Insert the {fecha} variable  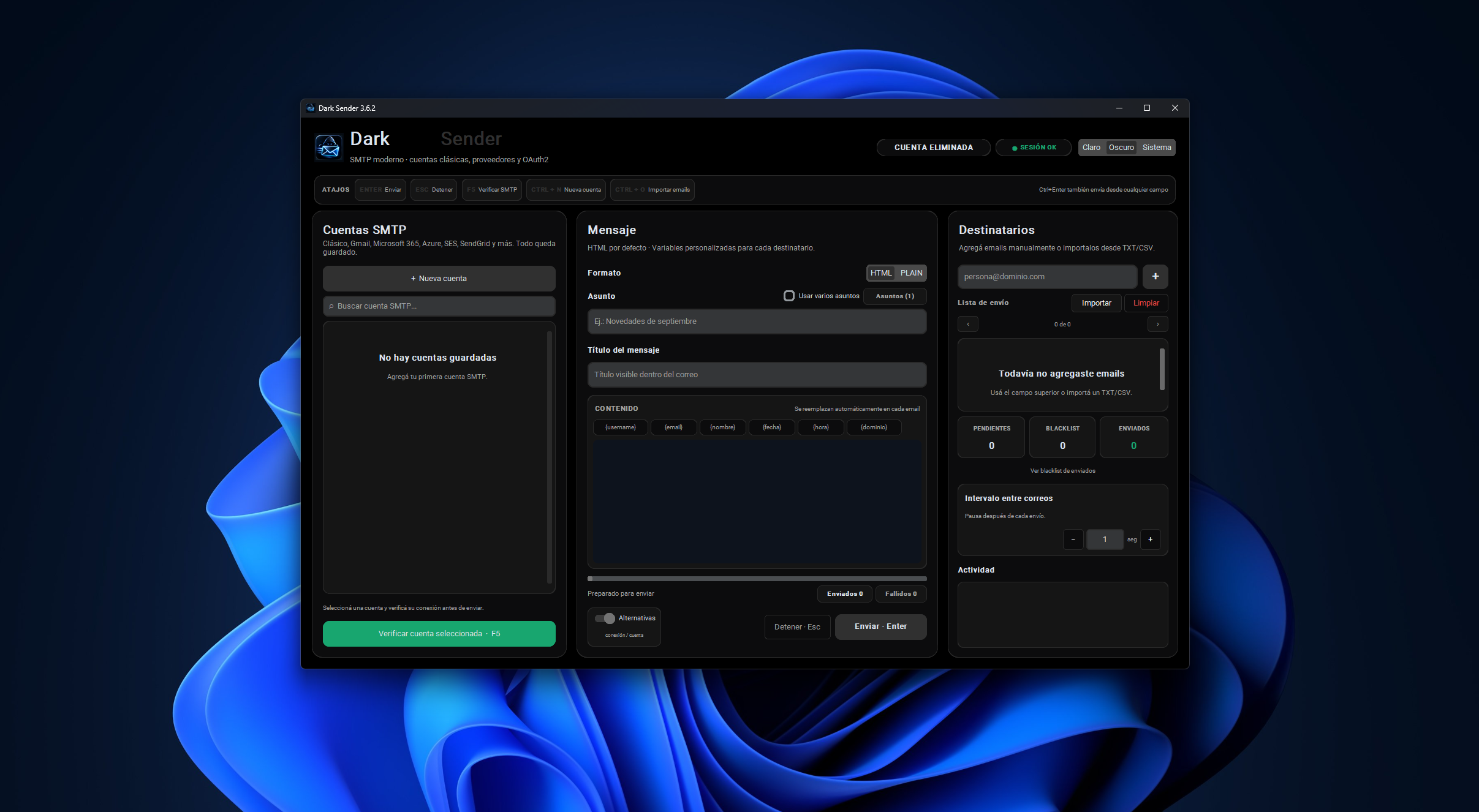[x=771, y=427]
